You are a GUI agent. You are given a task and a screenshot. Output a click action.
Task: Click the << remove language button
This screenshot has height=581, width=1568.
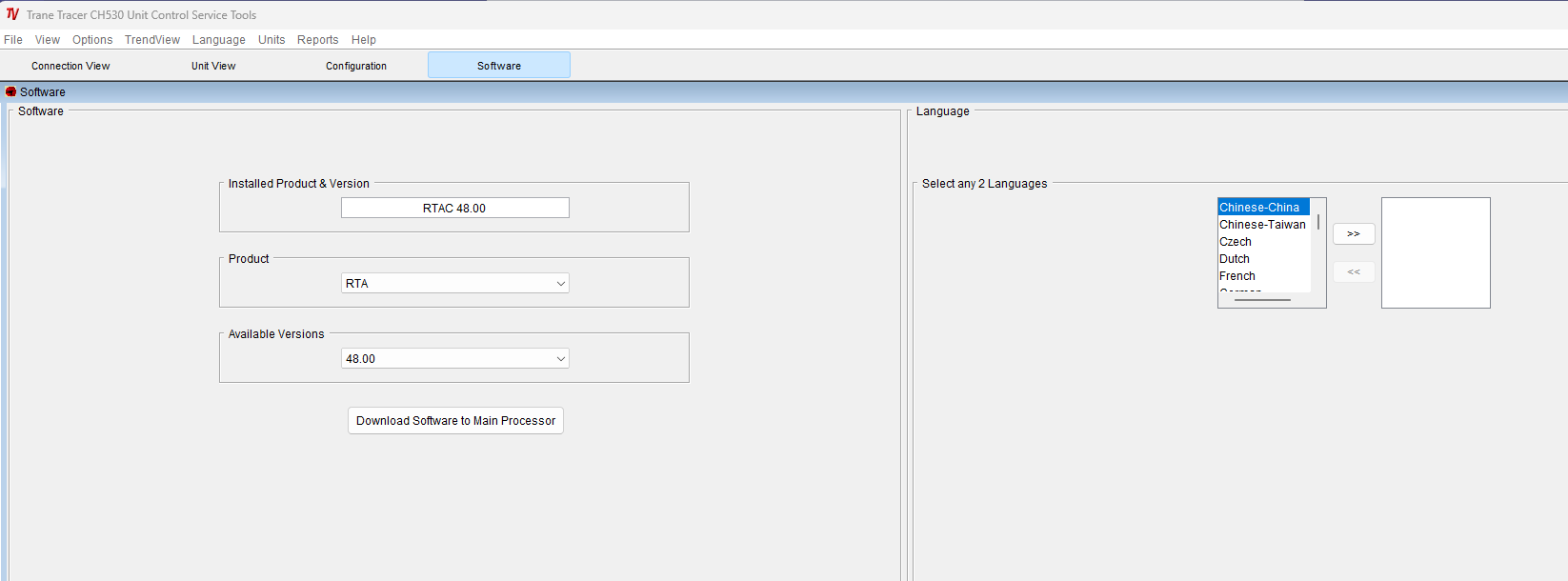click(1354, 272)
